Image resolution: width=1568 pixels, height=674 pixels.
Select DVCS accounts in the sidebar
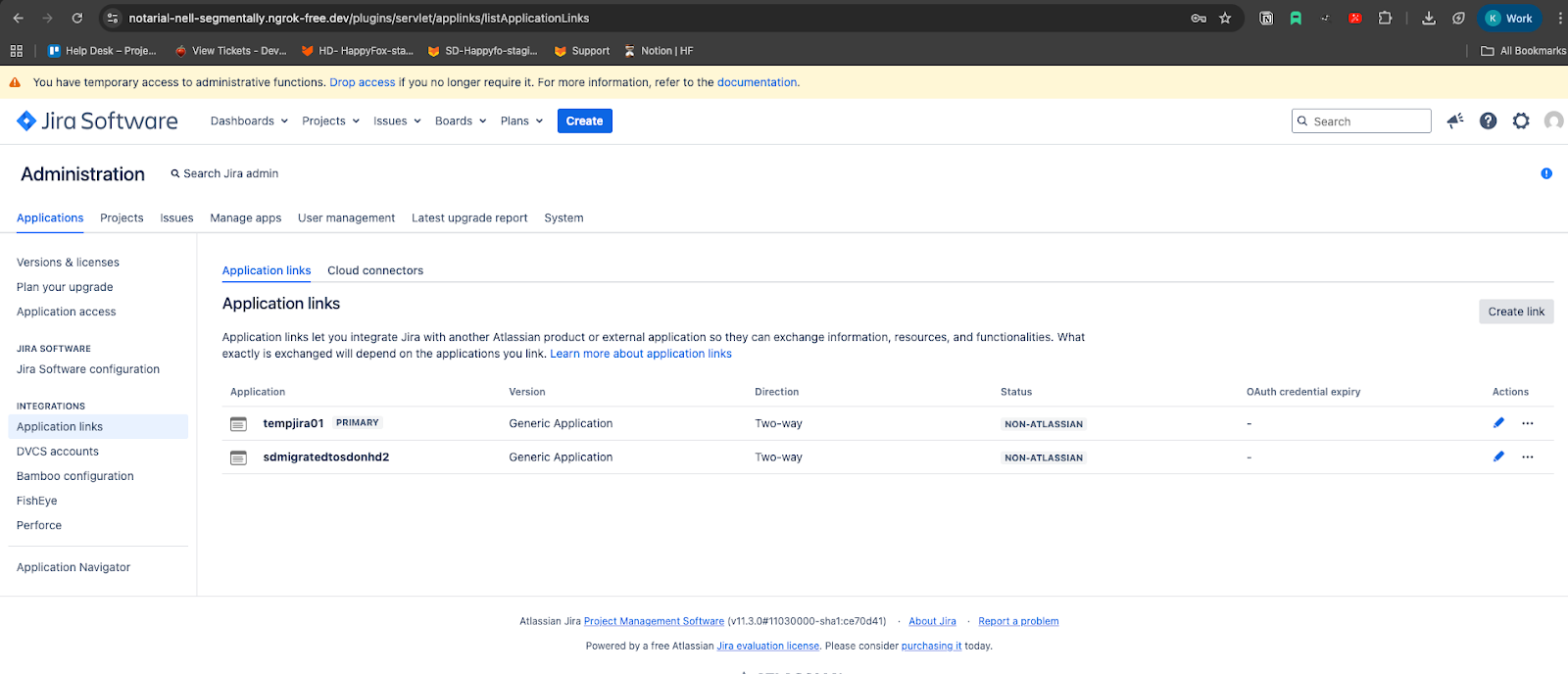click(x=58, y=452)
